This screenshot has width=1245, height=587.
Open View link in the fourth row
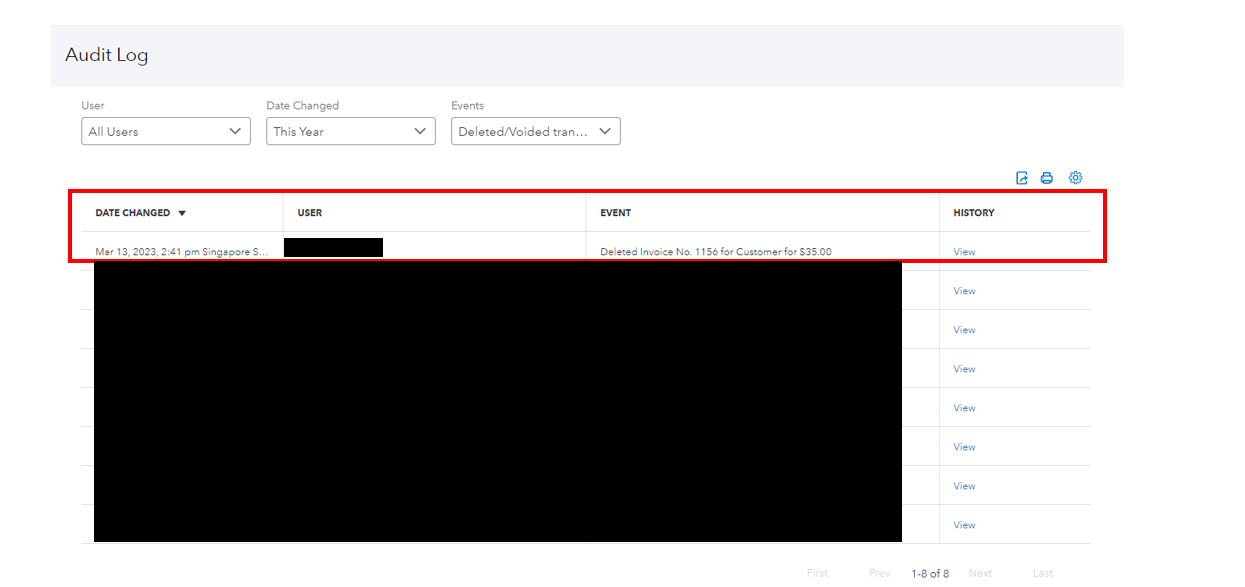pyautogui.click(x=964, y=369)
